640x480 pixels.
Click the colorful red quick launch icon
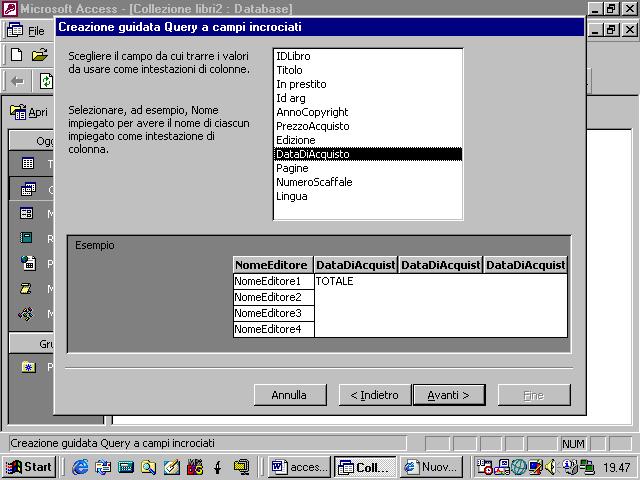195,467
